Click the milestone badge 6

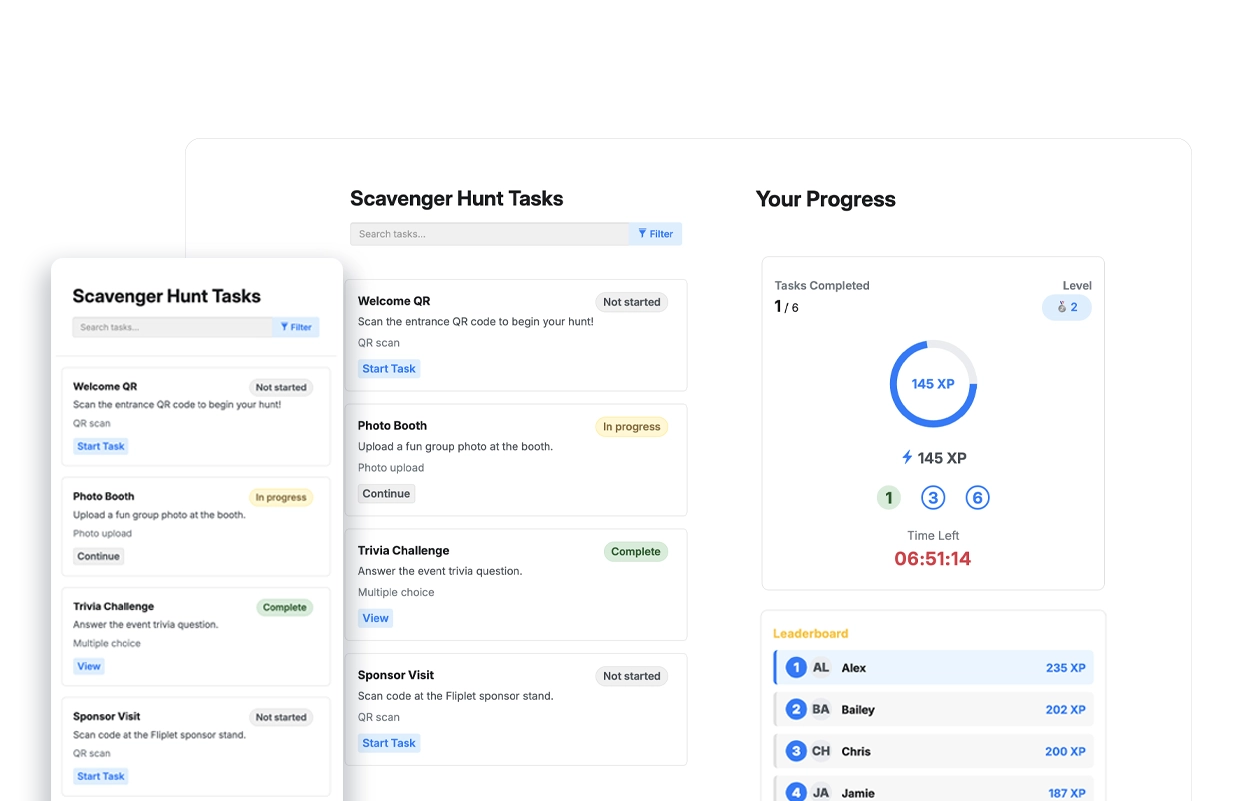pos(977,497)
